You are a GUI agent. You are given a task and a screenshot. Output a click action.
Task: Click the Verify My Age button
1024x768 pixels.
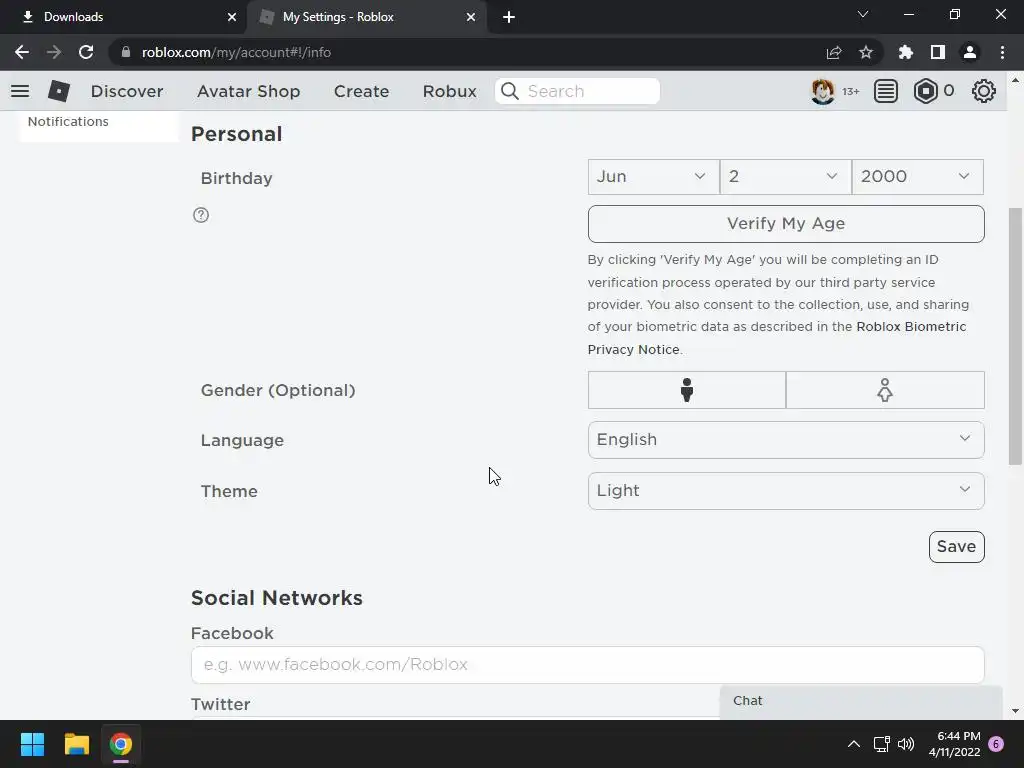click(786, 223)
